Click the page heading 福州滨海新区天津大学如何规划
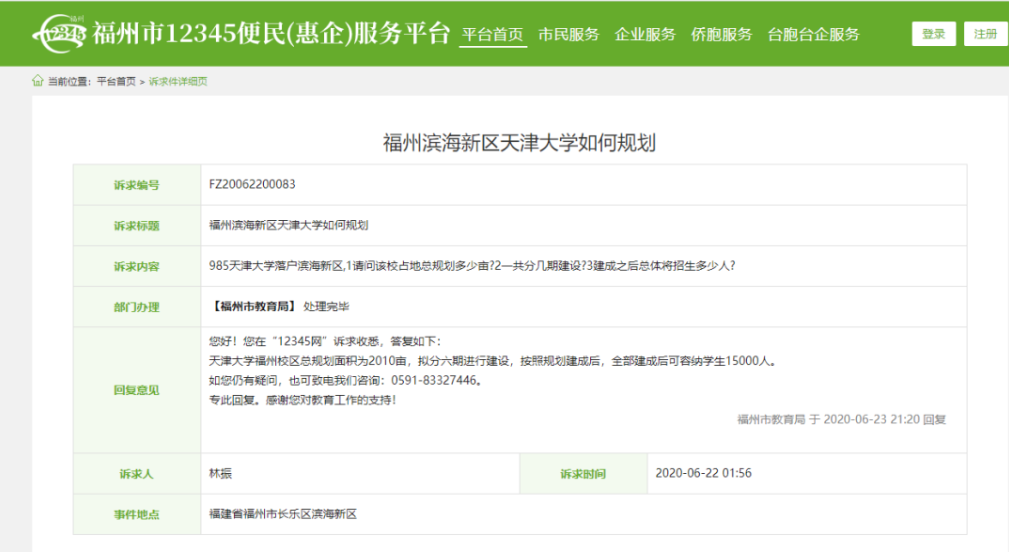 [519, 143]
